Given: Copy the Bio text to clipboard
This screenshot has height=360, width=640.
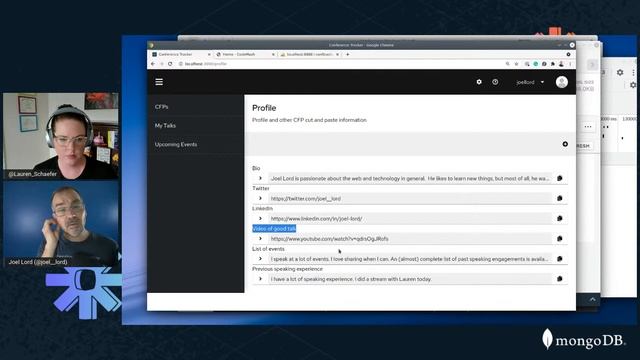Looking at the screenshot, I should (x=560, y=178).
